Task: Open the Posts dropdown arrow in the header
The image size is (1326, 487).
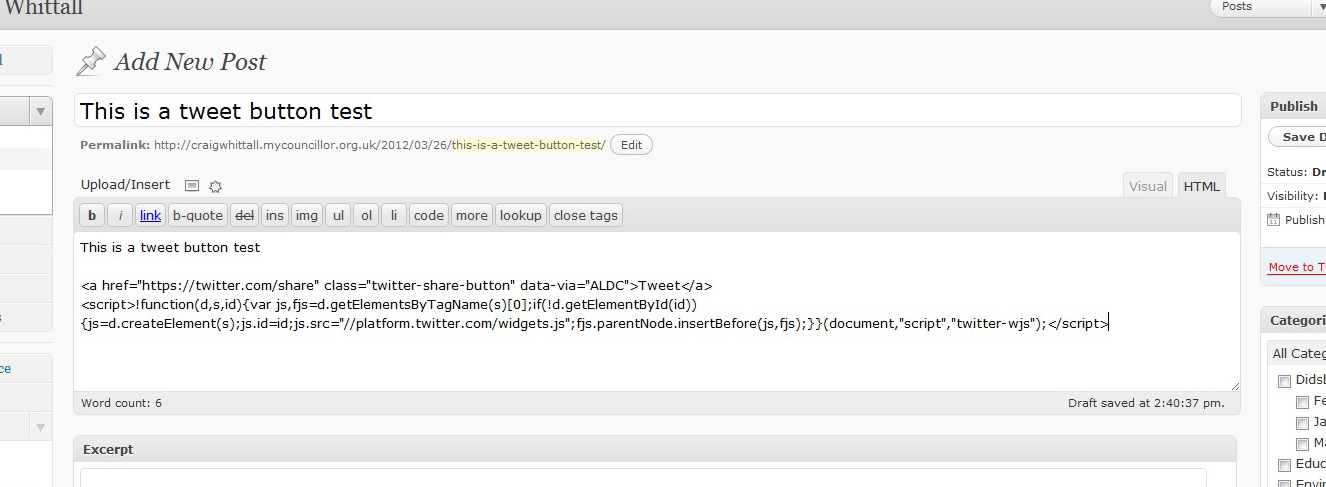Action: pyautogui.click(x=1320, y=7)
